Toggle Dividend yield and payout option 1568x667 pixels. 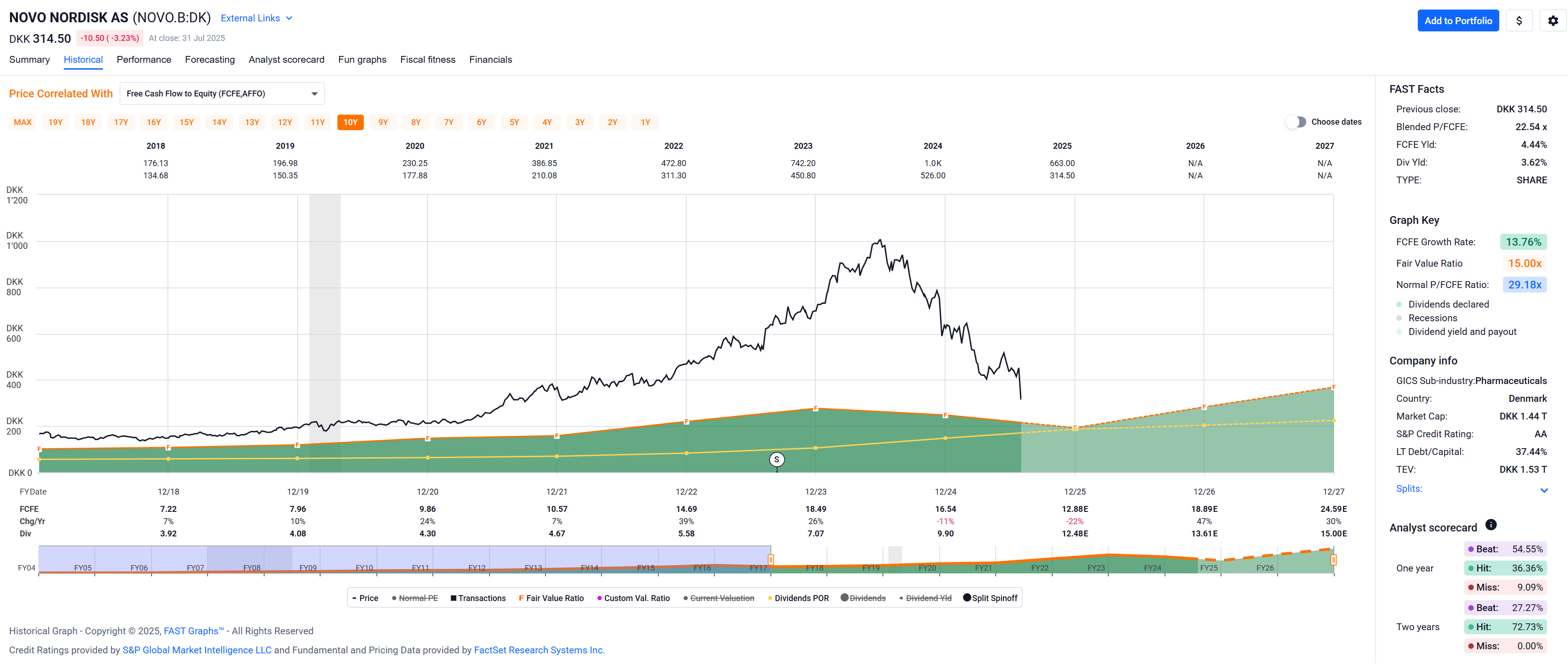1456,332
